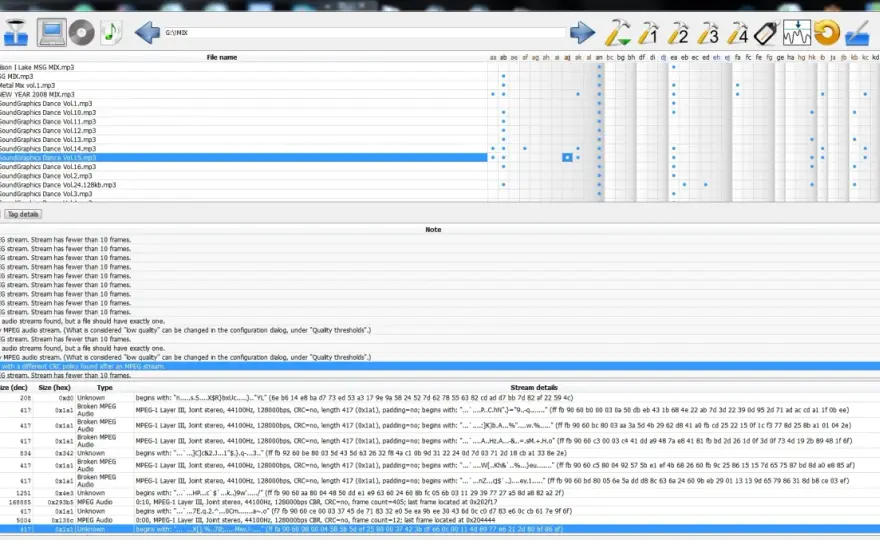Screen dimensions: 880x540
Task: Click the Note column header
Action: click(x=433, y=230)
